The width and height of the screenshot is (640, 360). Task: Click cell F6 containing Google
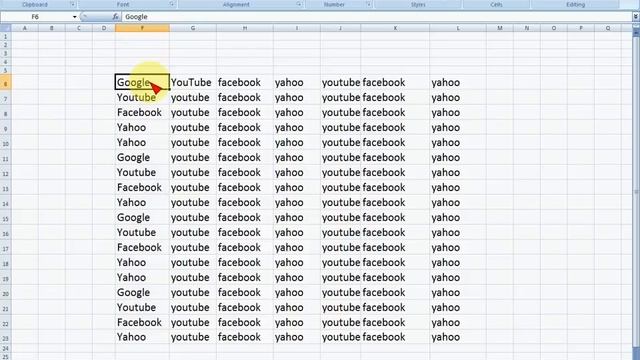click(x=142, y=82)
